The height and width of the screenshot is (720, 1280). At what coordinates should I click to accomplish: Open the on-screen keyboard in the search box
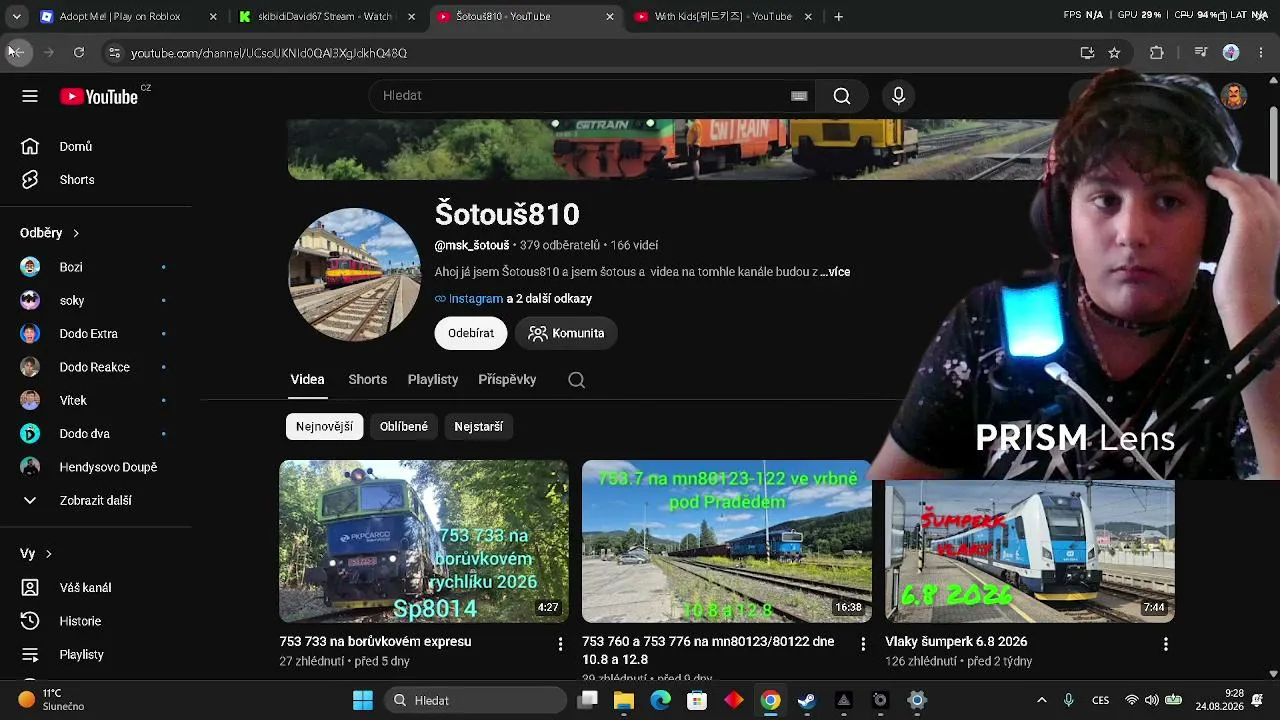click(799, 96)
